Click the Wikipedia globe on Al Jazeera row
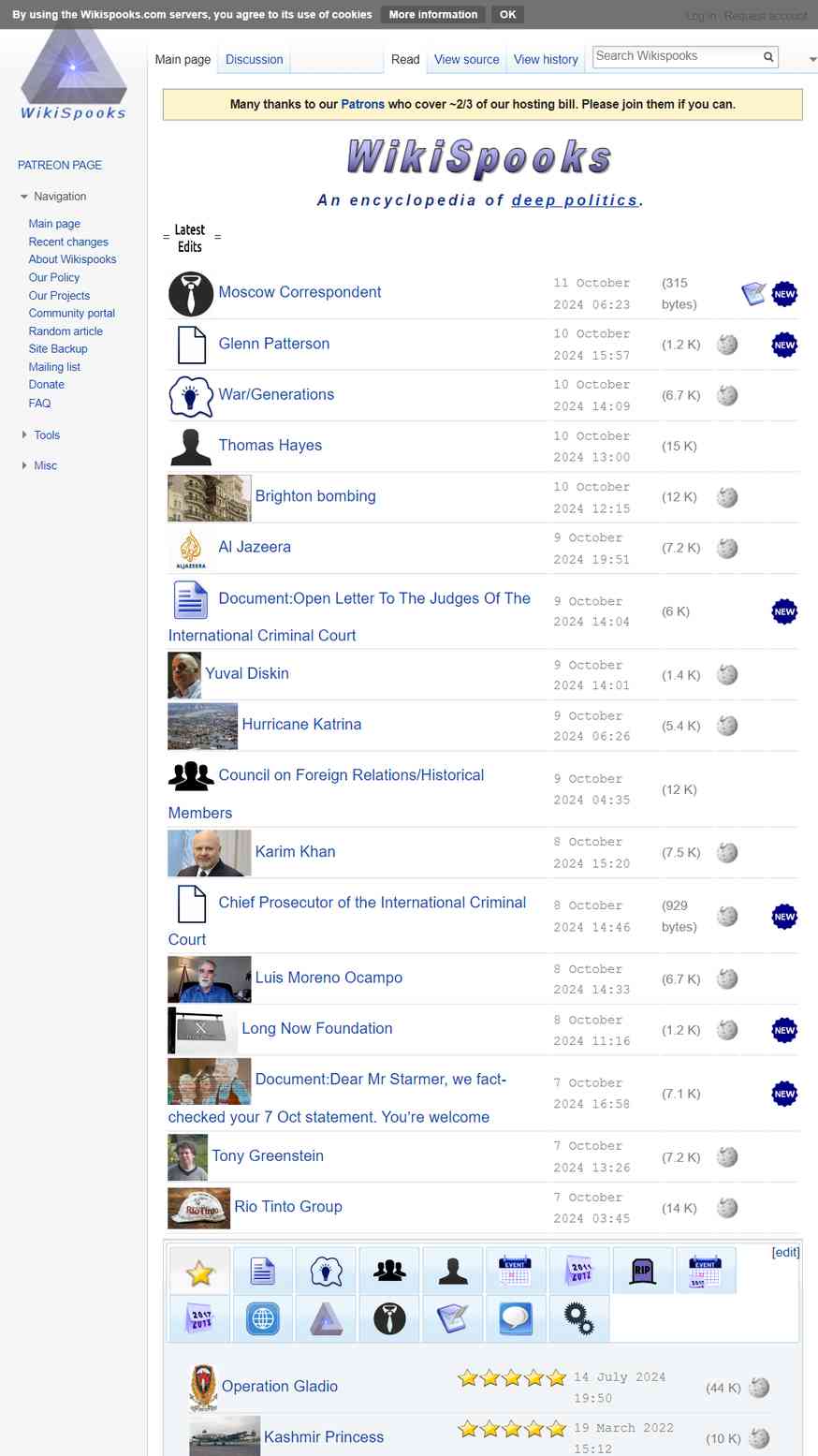Screen dimensions: 818x1456 pos(727,548)
